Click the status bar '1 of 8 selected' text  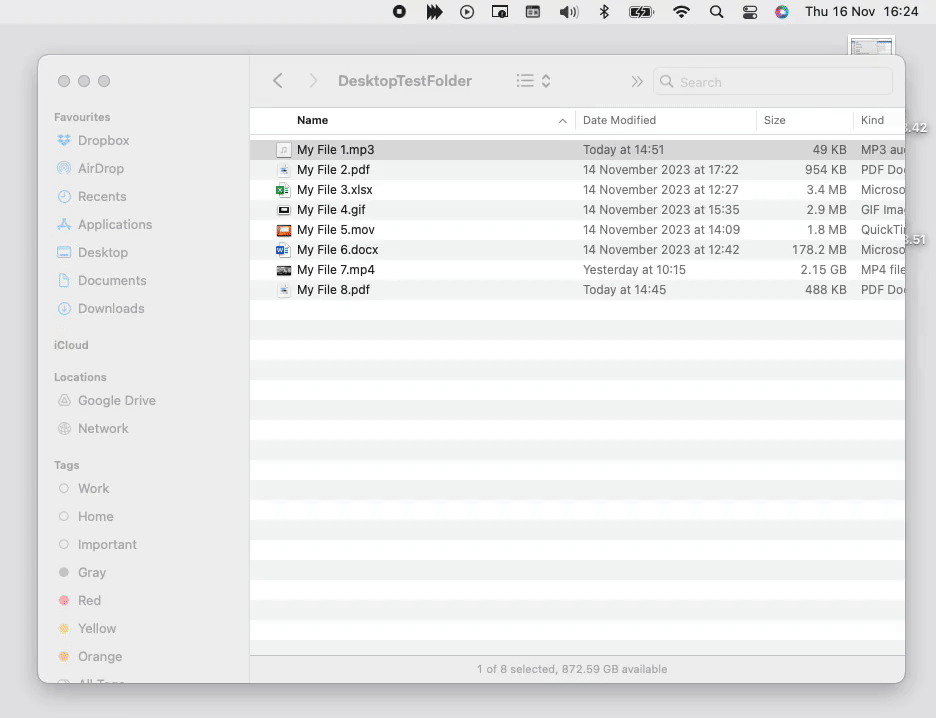point(516,669)
